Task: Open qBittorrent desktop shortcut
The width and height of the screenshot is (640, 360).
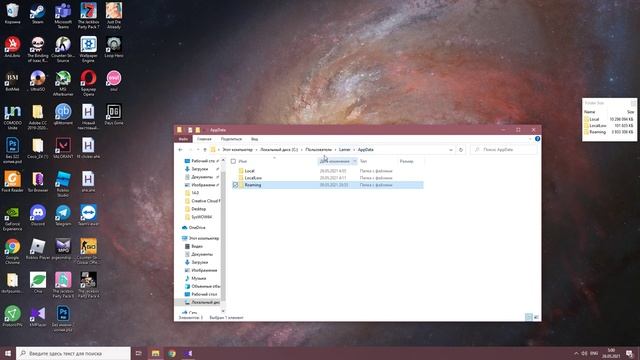Action: pyautogui.click(x=63, y=114)
